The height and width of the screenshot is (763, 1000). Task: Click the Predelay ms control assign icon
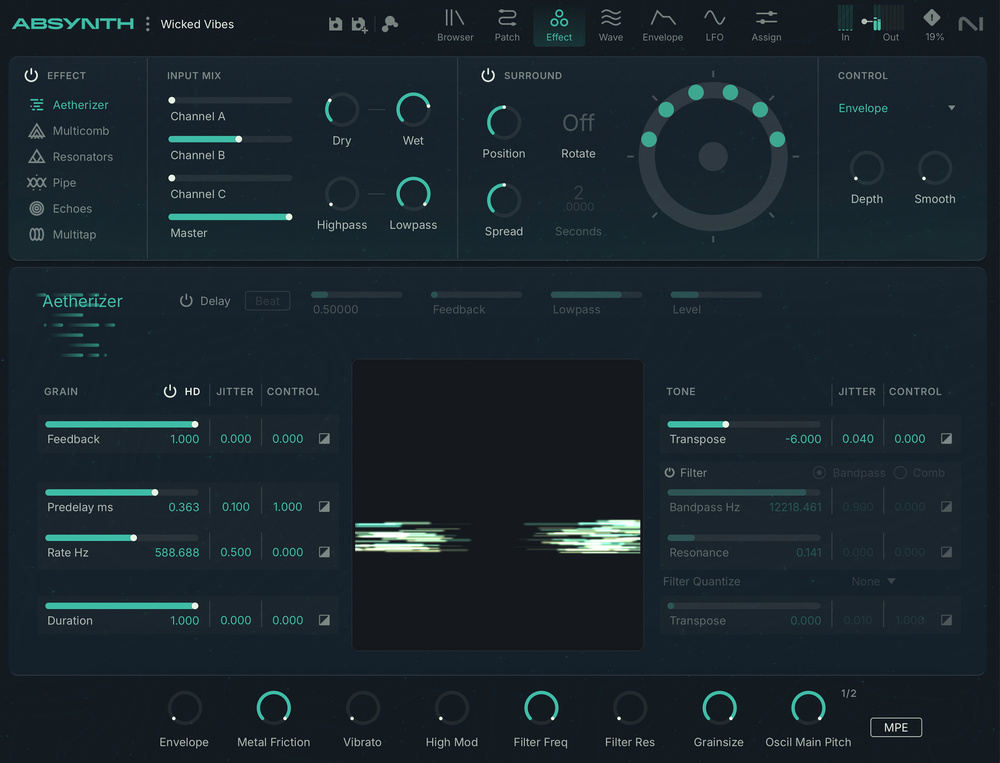tap(324, 507)
